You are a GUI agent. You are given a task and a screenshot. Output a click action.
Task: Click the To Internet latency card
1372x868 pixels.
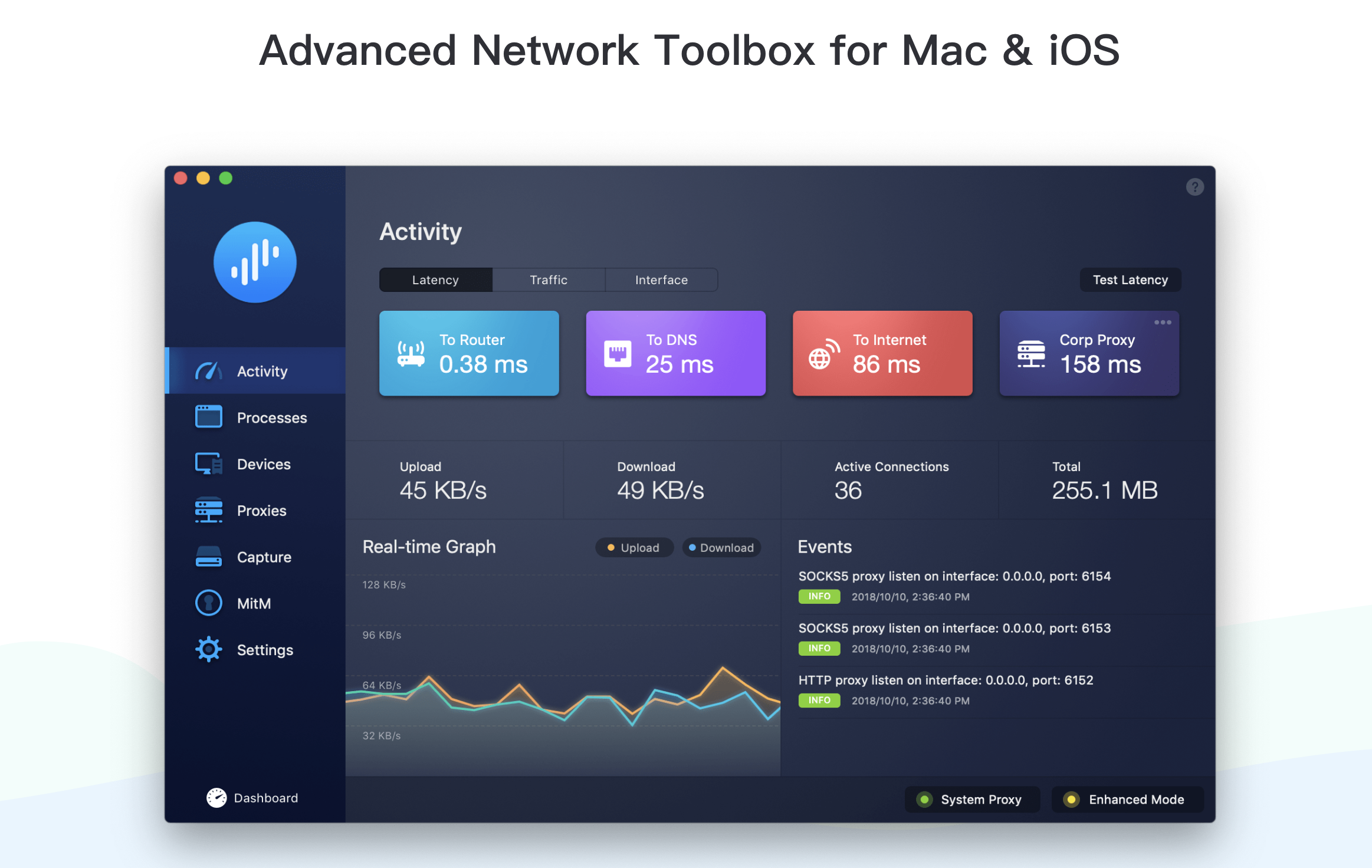point(882,353)
